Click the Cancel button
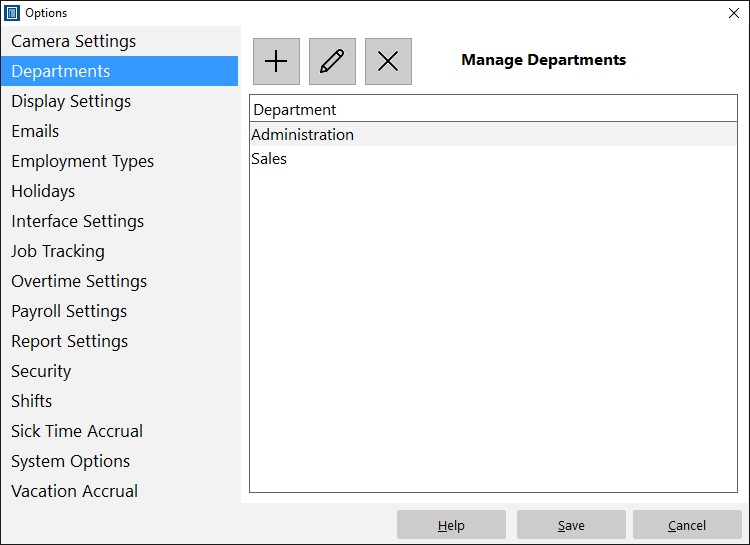 pos(687,525)
